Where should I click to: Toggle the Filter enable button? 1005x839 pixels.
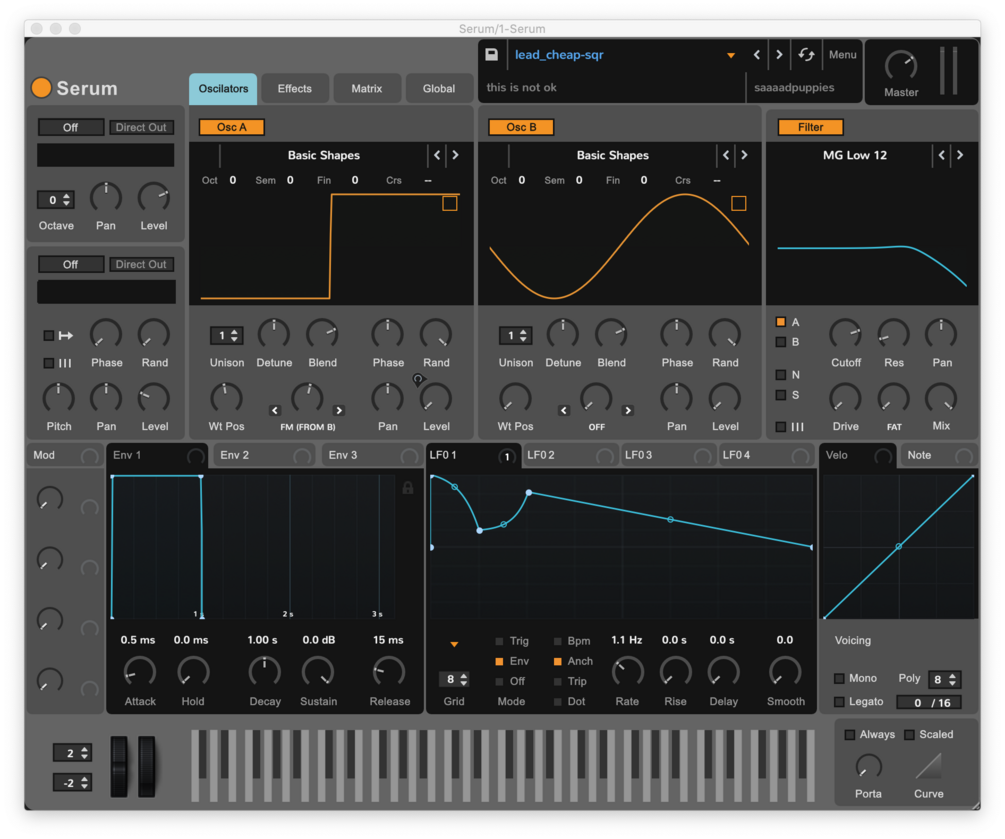[810, 127]
